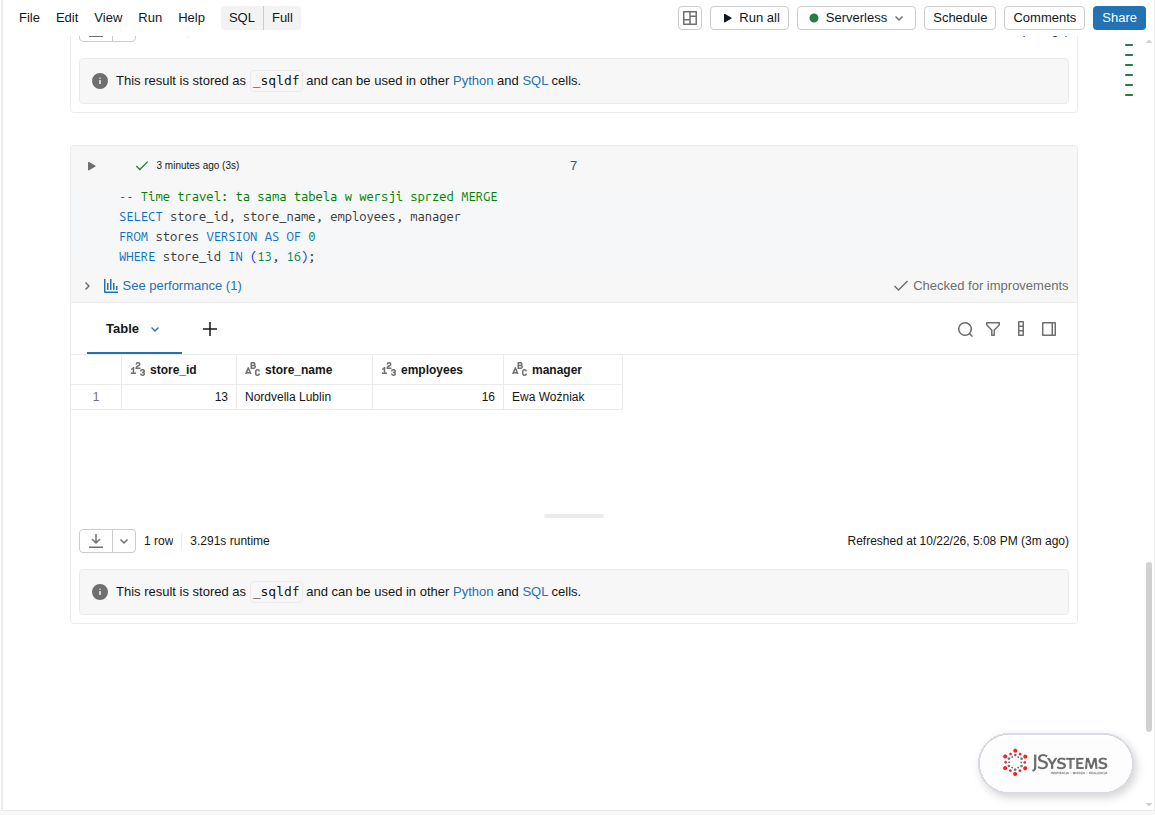Open See performance (1) link
This screenshot has height=815, width=1155.
pos(182,286)
